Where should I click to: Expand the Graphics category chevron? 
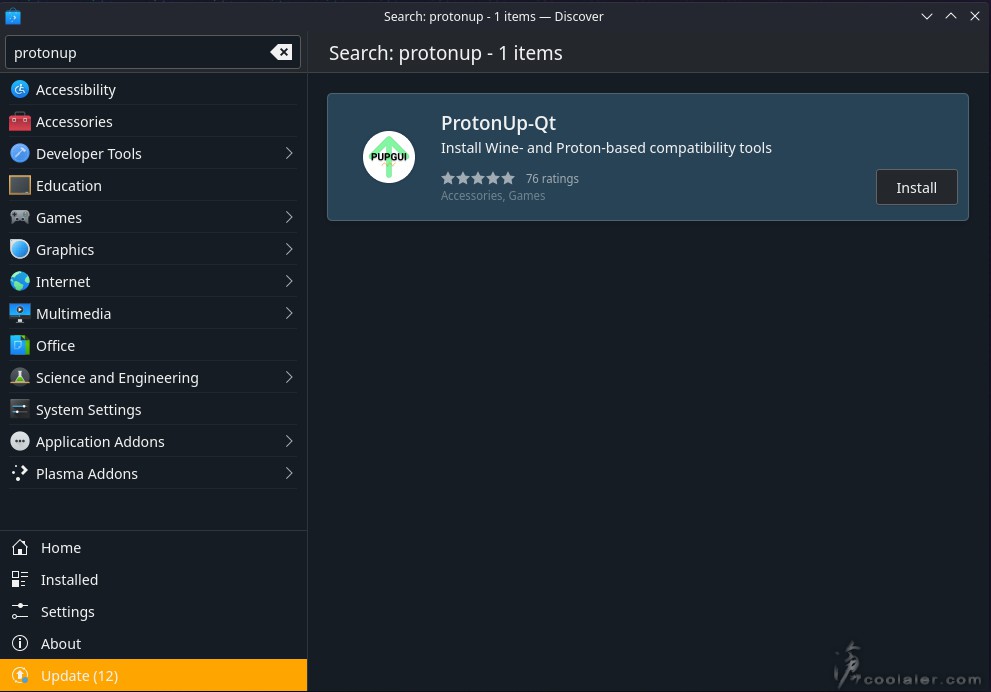pos(289,250)
